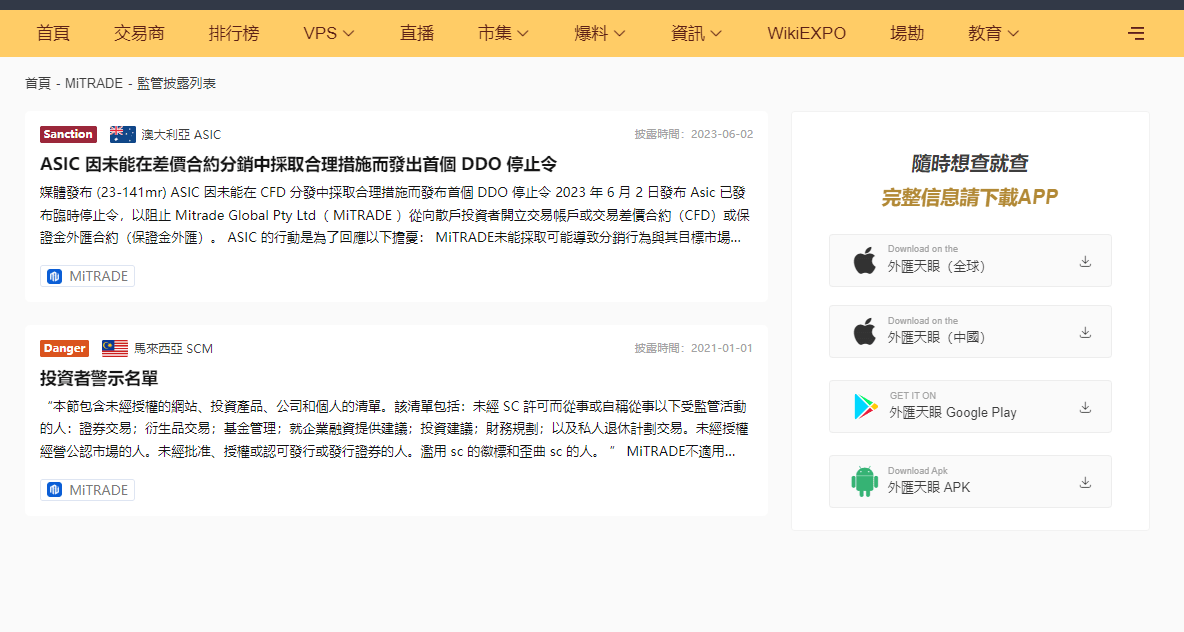Click the Apple icon for 外匯天眼（全球）
Viewport: 1184px width, 632px height.
pyautogui.click(x=865, y=261)
